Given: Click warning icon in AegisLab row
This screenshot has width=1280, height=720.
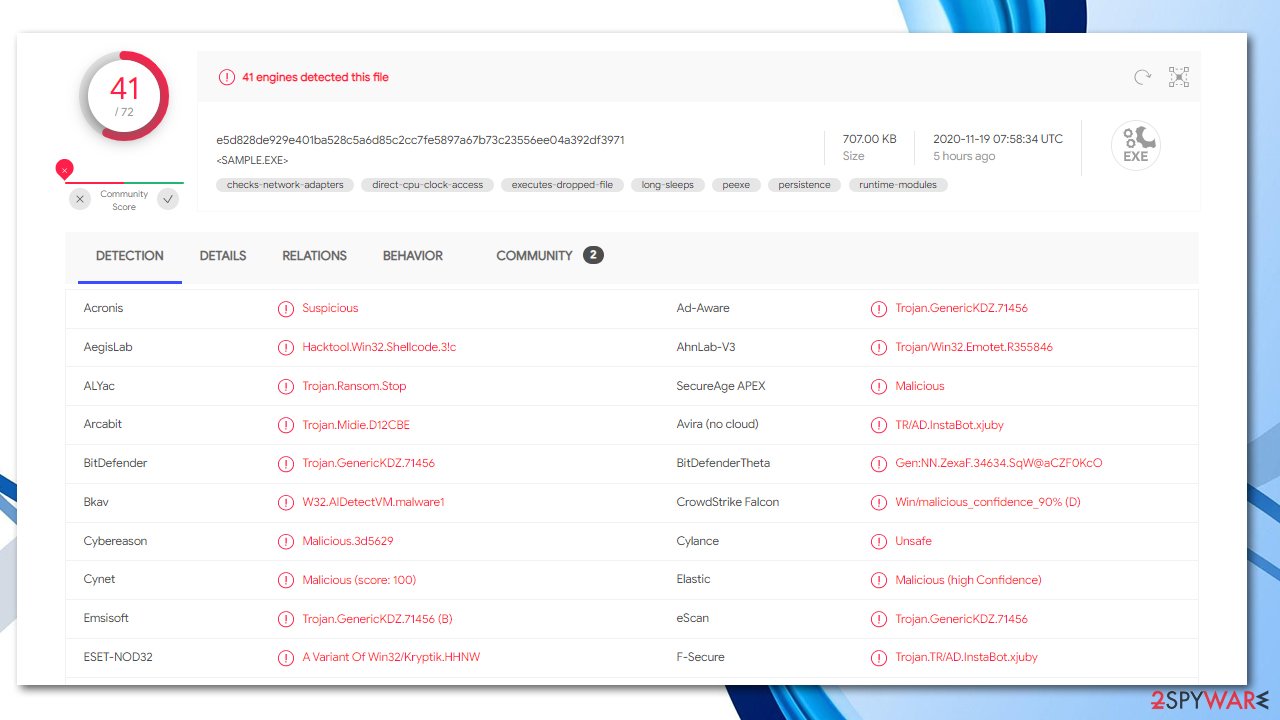Looking at the screenshot, I should click(x=286, y=347).
